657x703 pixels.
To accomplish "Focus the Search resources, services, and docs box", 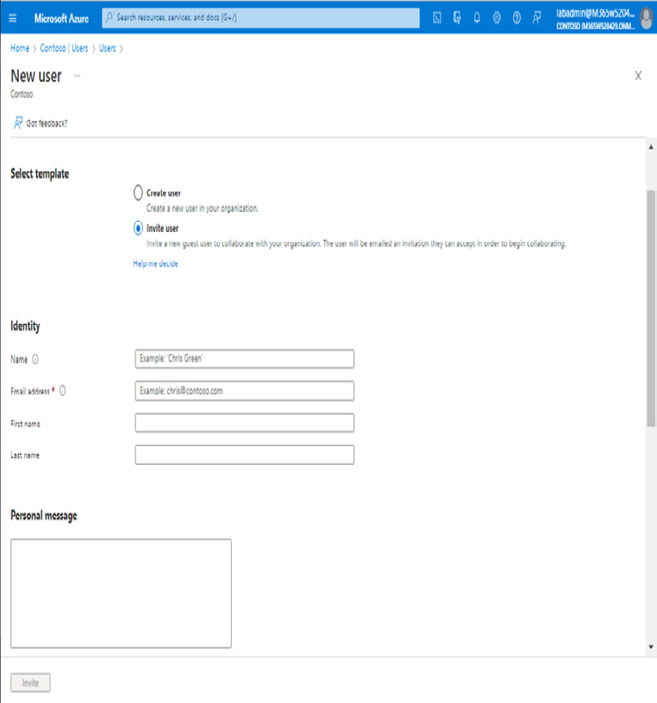I will pos(261,18).
